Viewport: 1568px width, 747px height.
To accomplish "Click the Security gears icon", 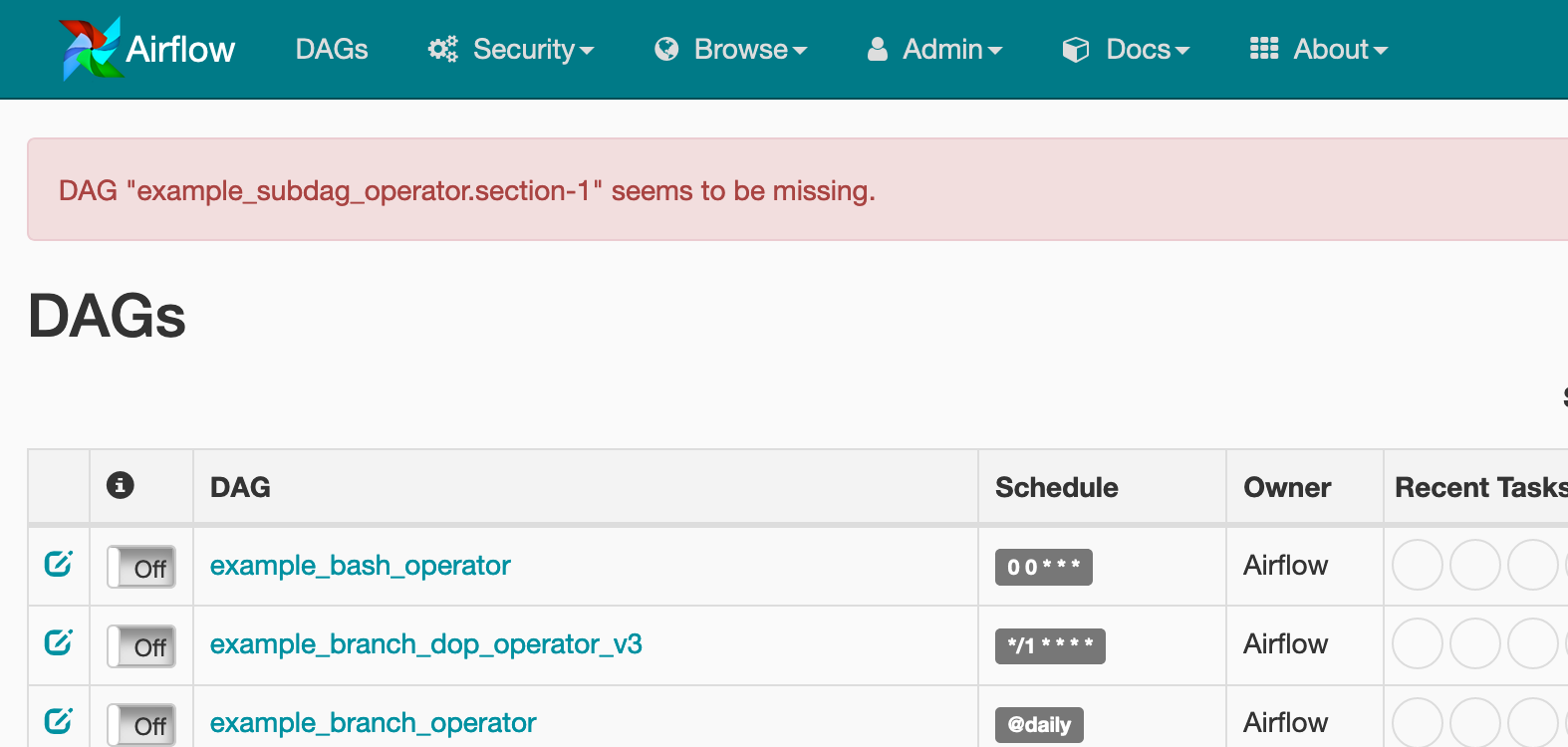I will point(443,49).
